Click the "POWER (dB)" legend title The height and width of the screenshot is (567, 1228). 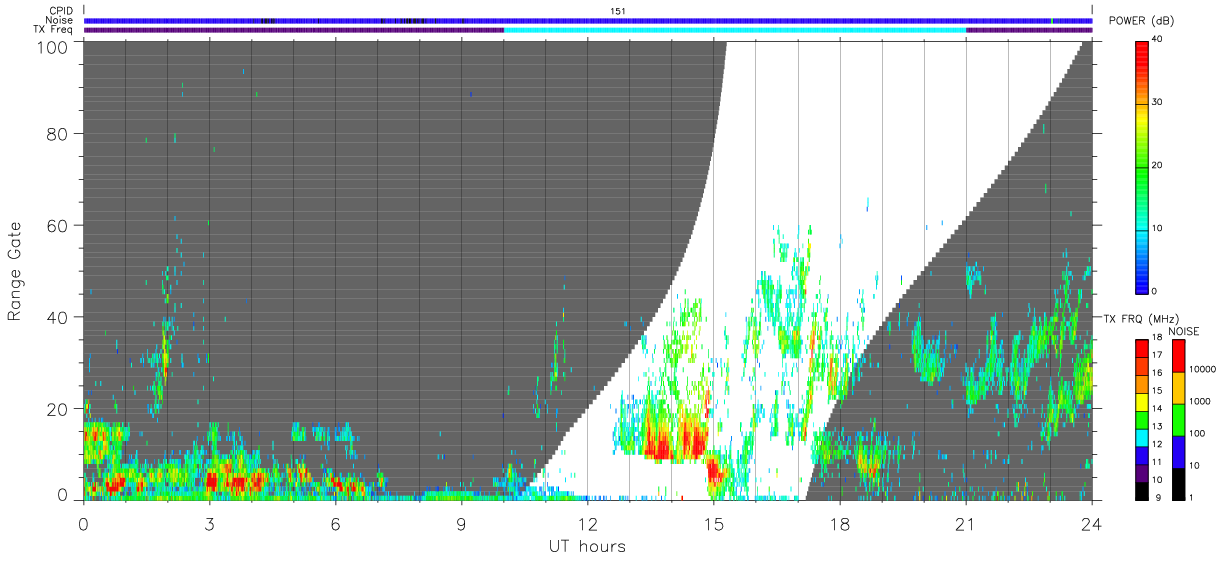coord(1141,22)
